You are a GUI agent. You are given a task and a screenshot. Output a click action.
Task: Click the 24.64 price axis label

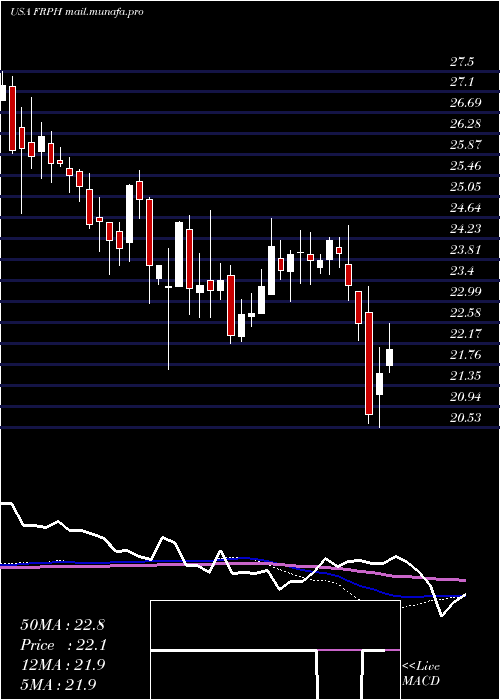click(465, 208)
